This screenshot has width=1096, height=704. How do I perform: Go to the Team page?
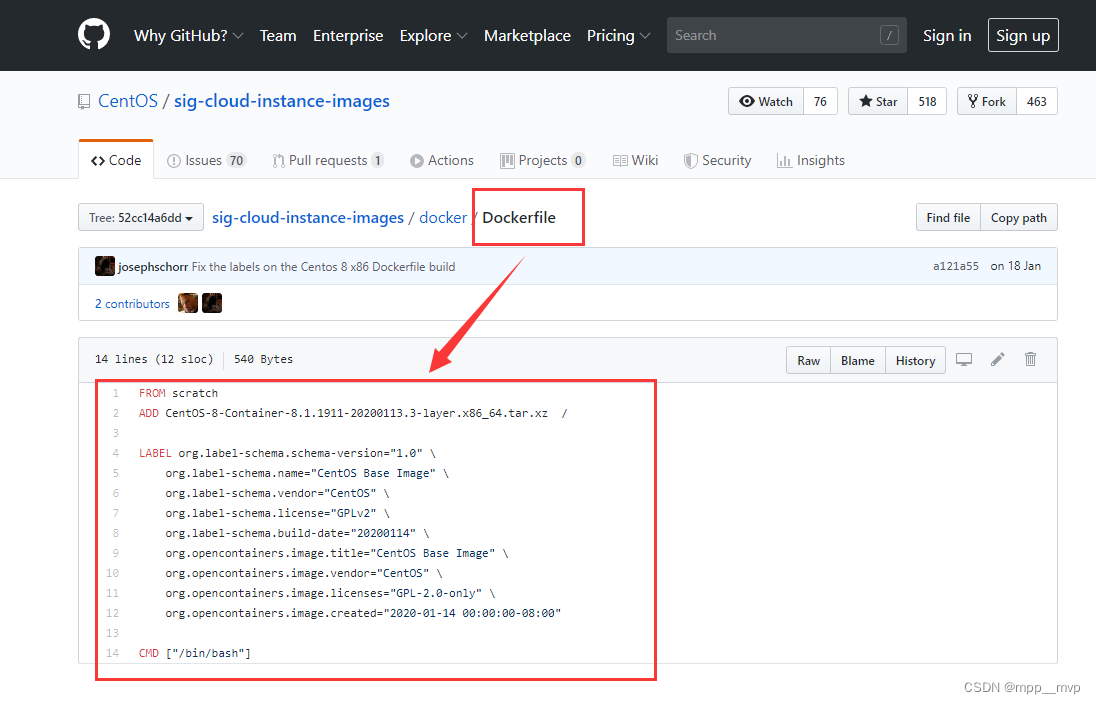(278, 36)
